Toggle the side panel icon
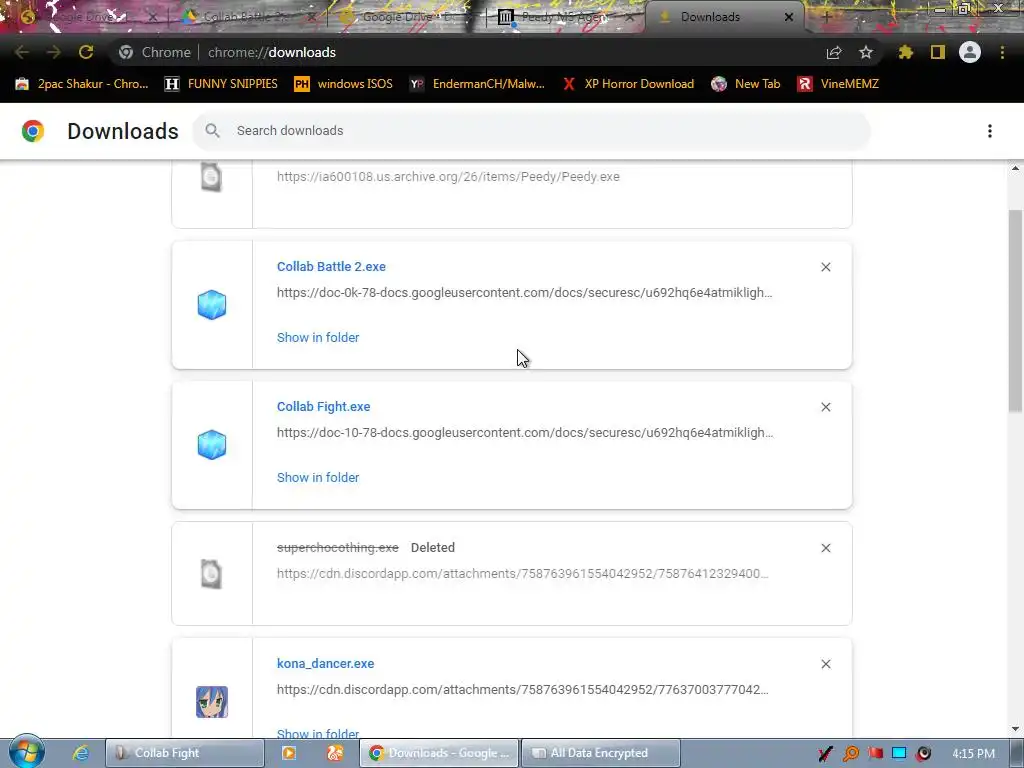 pyautogui.click(x=938, y=52)
